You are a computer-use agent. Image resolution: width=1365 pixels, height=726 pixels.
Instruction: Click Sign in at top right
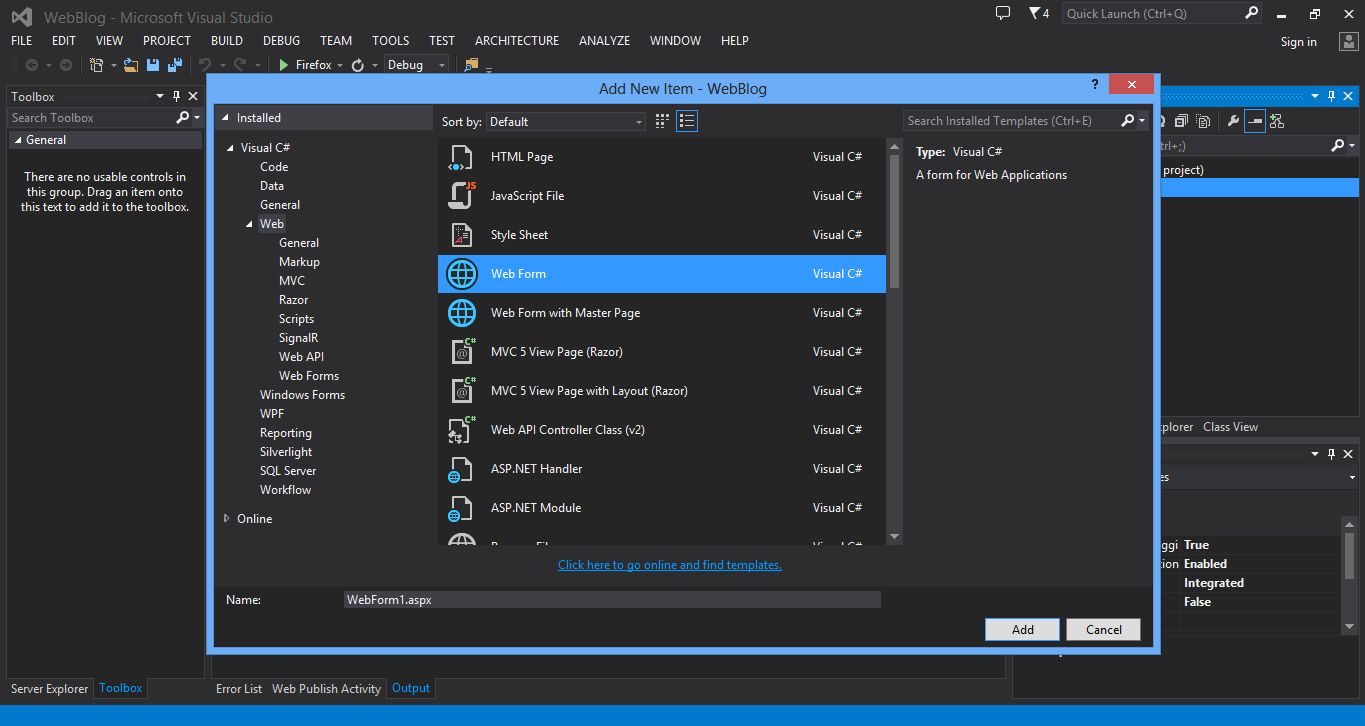(x=1299, y=42)
